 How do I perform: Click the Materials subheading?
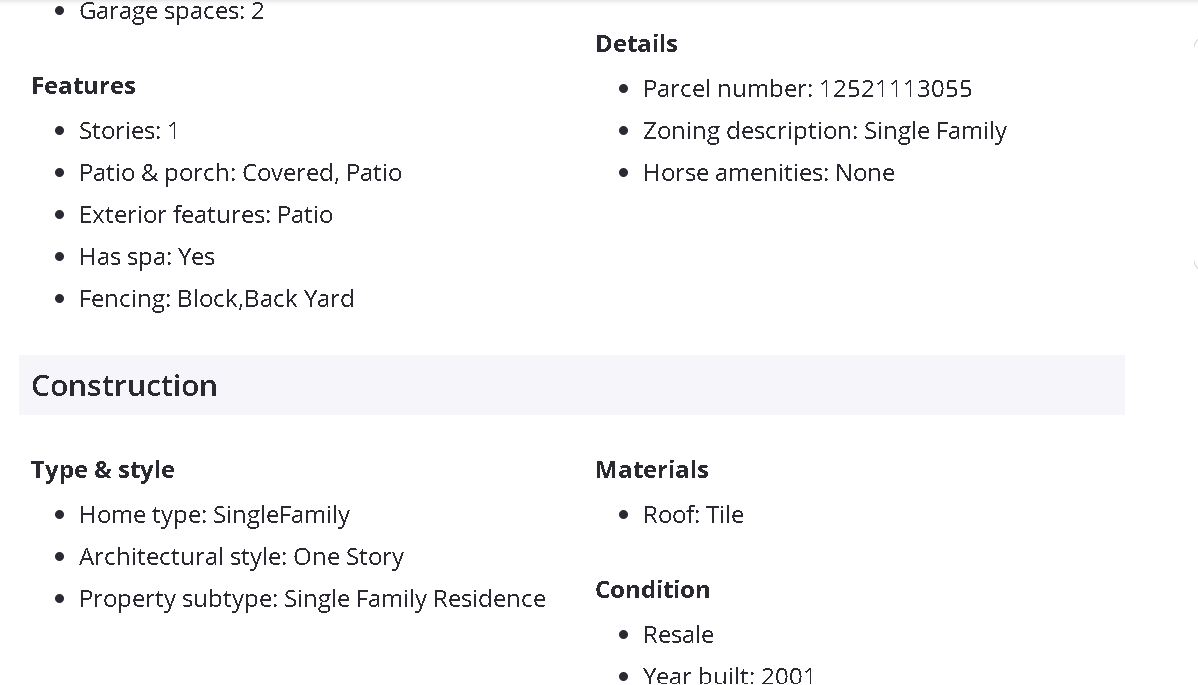click(x=651, y=470)
